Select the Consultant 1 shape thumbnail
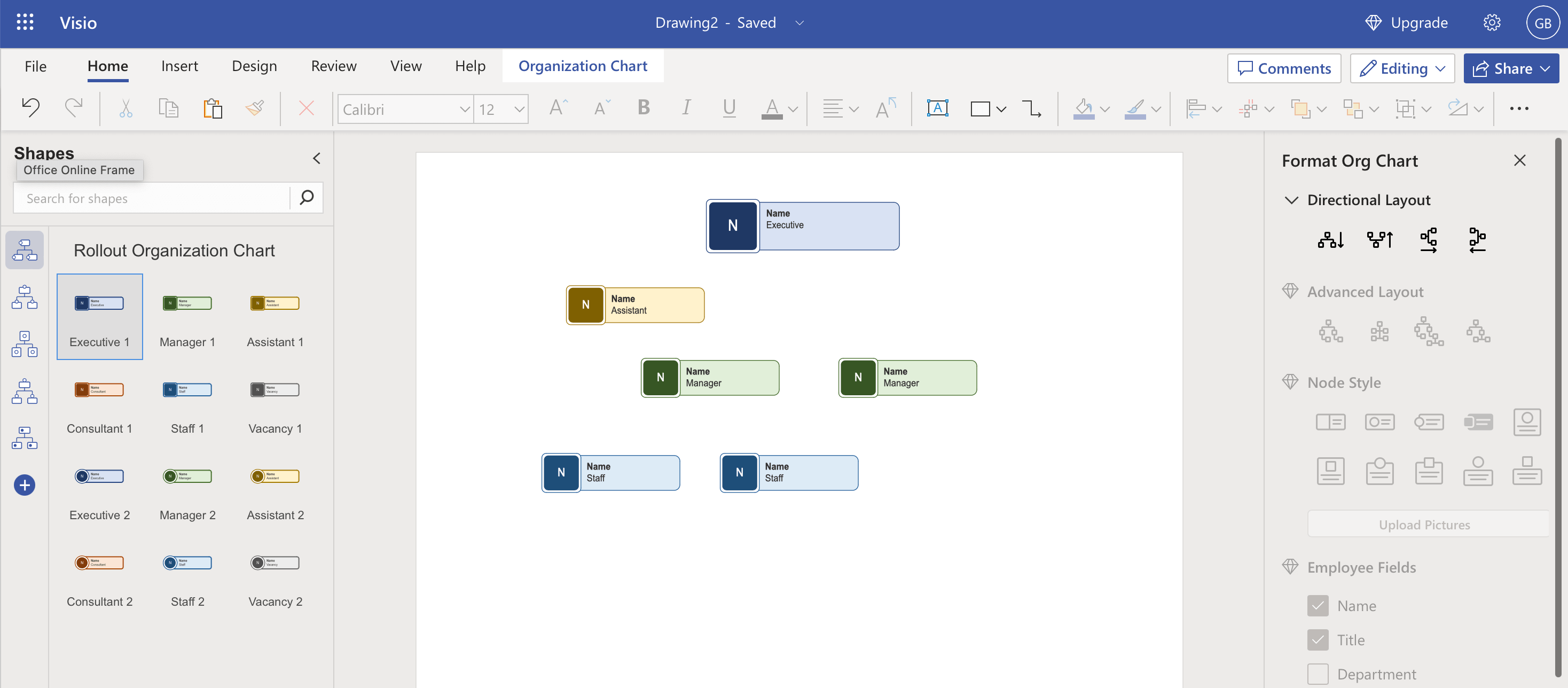The image size is (1568, 688). coord(99,389)
